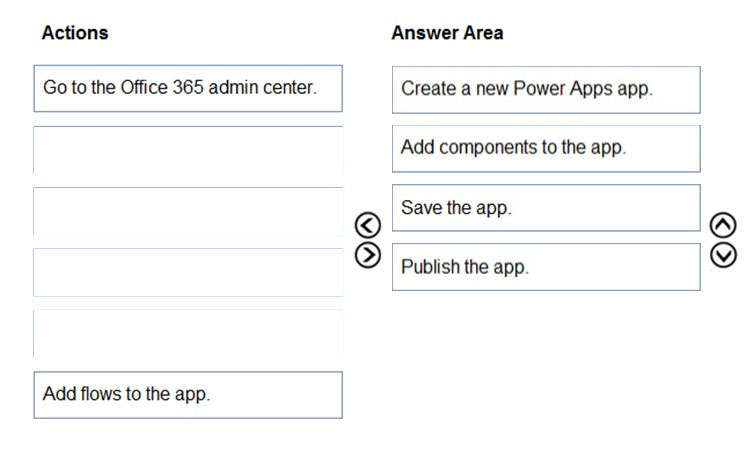Click the move up arrow icon
The image size is (754, 450).
pos(723,225)
